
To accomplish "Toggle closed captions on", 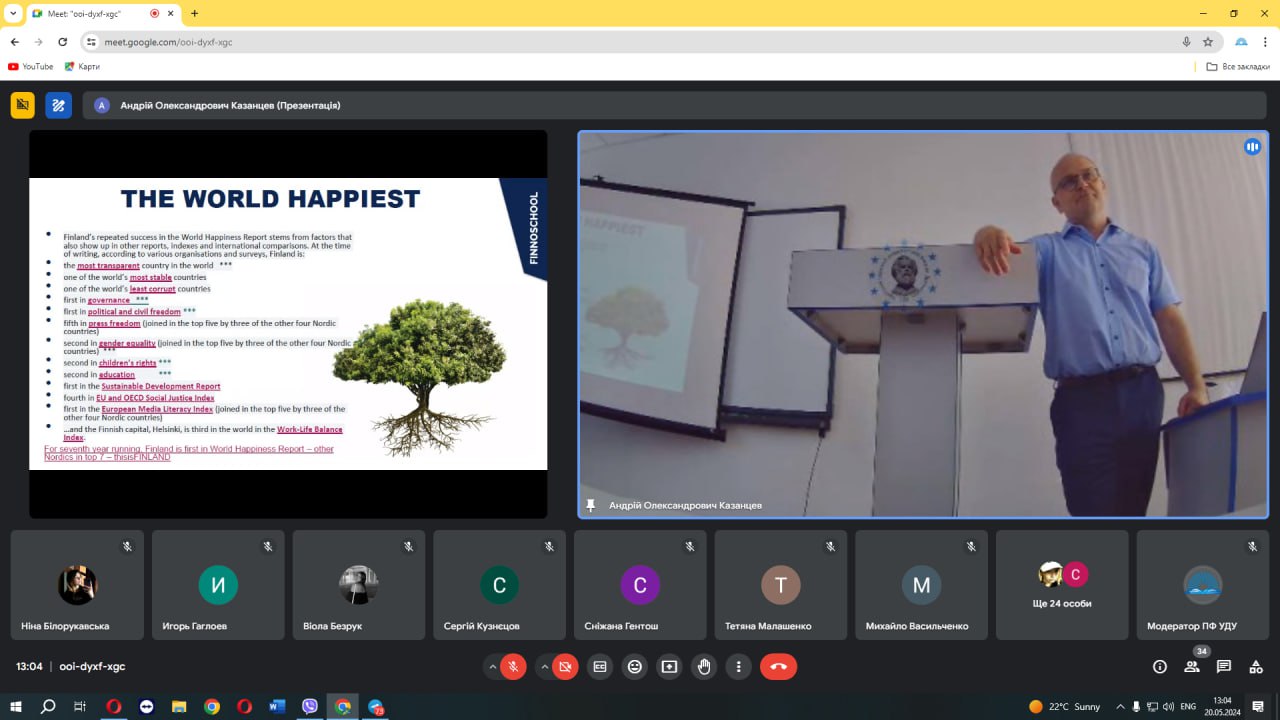I will (x=599, y=666).
